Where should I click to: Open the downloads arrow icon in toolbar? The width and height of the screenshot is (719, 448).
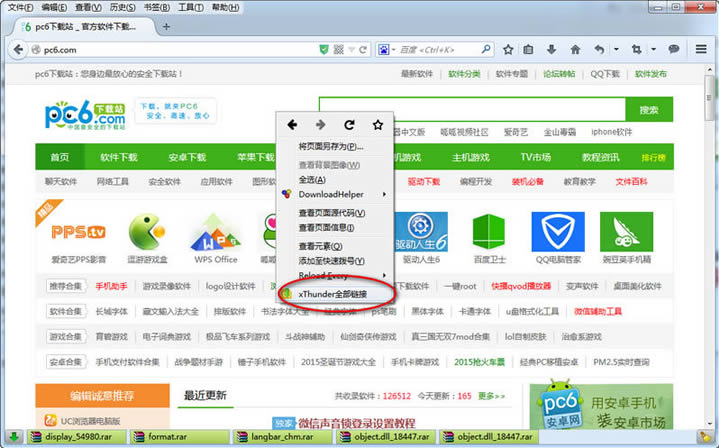coord(552,50)
